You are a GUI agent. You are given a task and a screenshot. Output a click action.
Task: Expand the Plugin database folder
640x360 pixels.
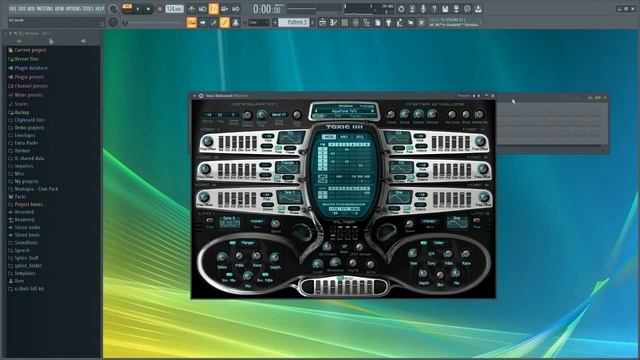tap(31, 68)
